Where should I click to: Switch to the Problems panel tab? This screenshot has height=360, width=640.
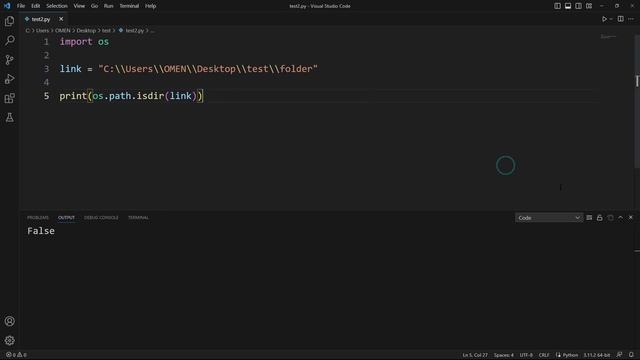click(x=38, y=218)
